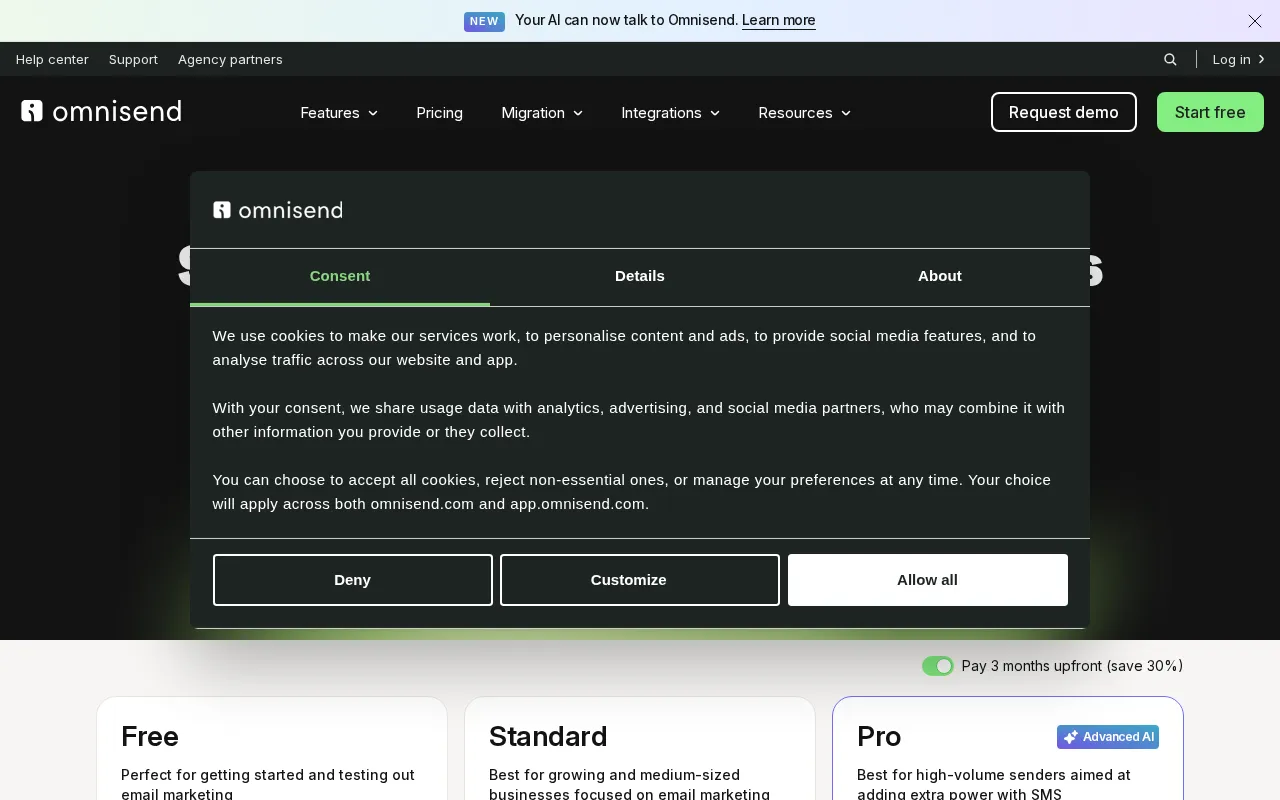Open the Pricing page

[x=439, y=113]
